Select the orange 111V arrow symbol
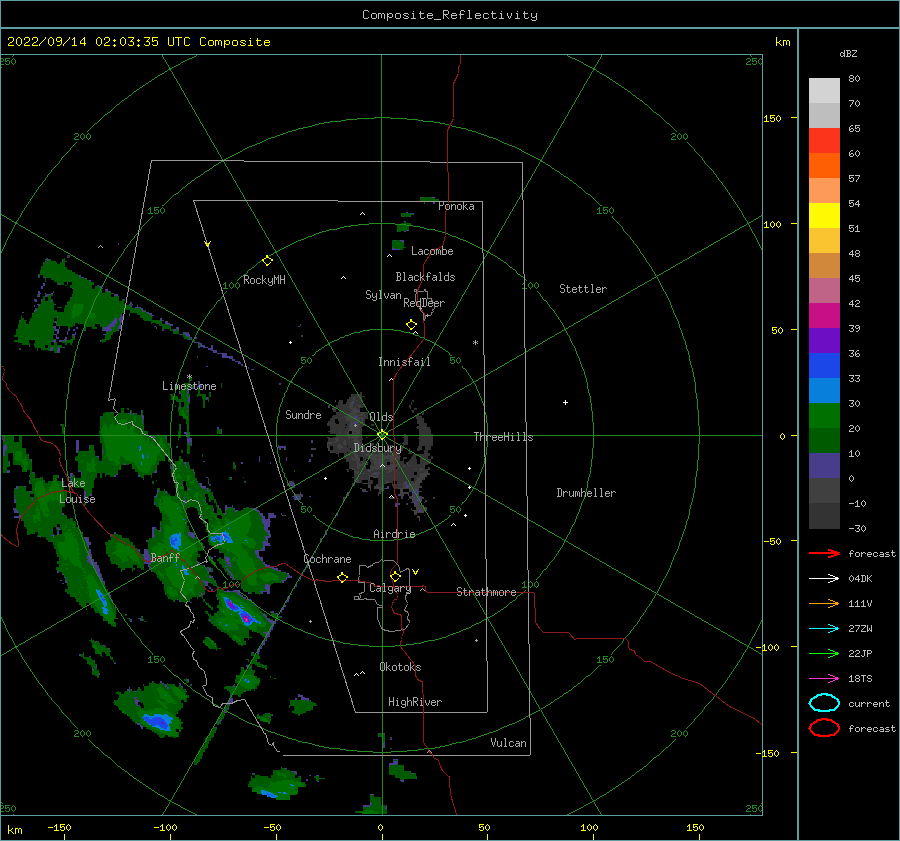 point(824,603)
